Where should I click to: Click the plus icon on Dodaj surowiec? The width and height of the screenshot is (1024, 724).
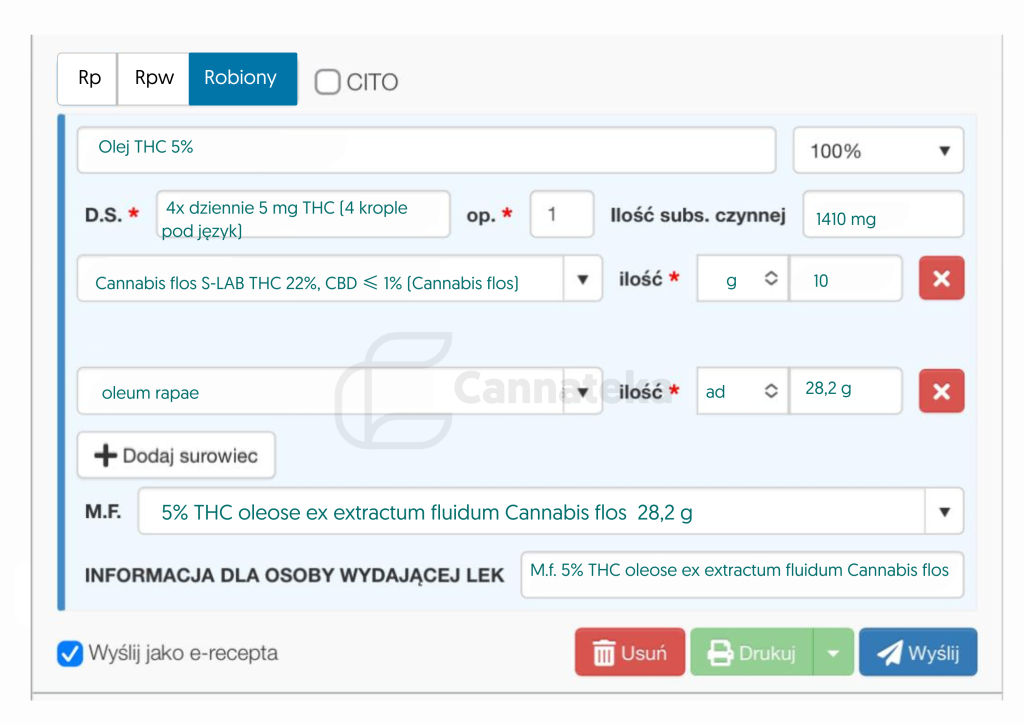105,454
